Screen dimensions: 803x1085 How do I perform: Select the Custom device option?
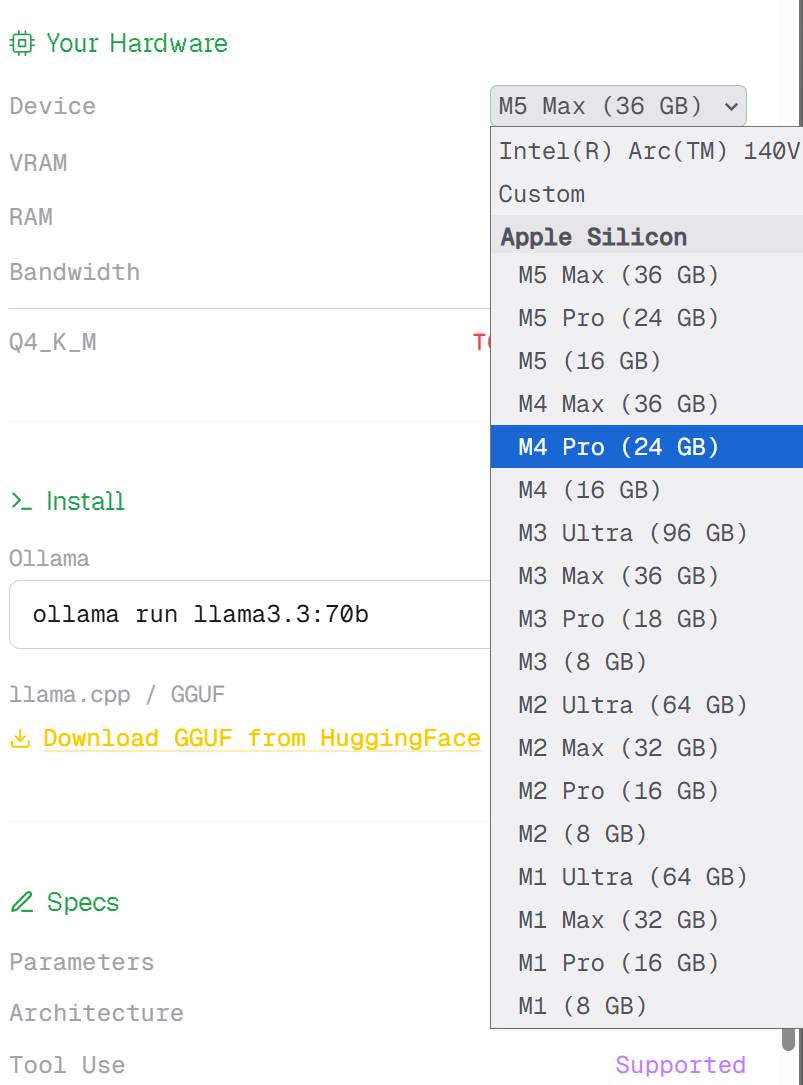point(542,194)
